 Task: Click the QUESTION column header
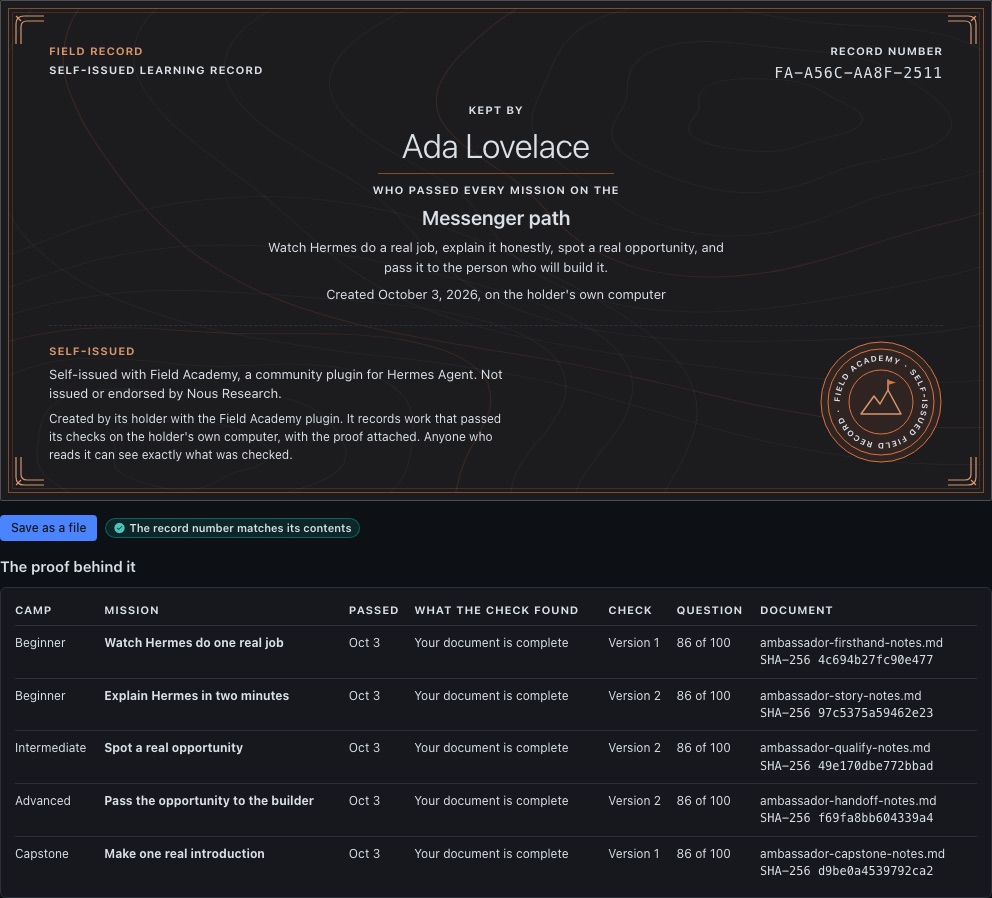point(709,610)
